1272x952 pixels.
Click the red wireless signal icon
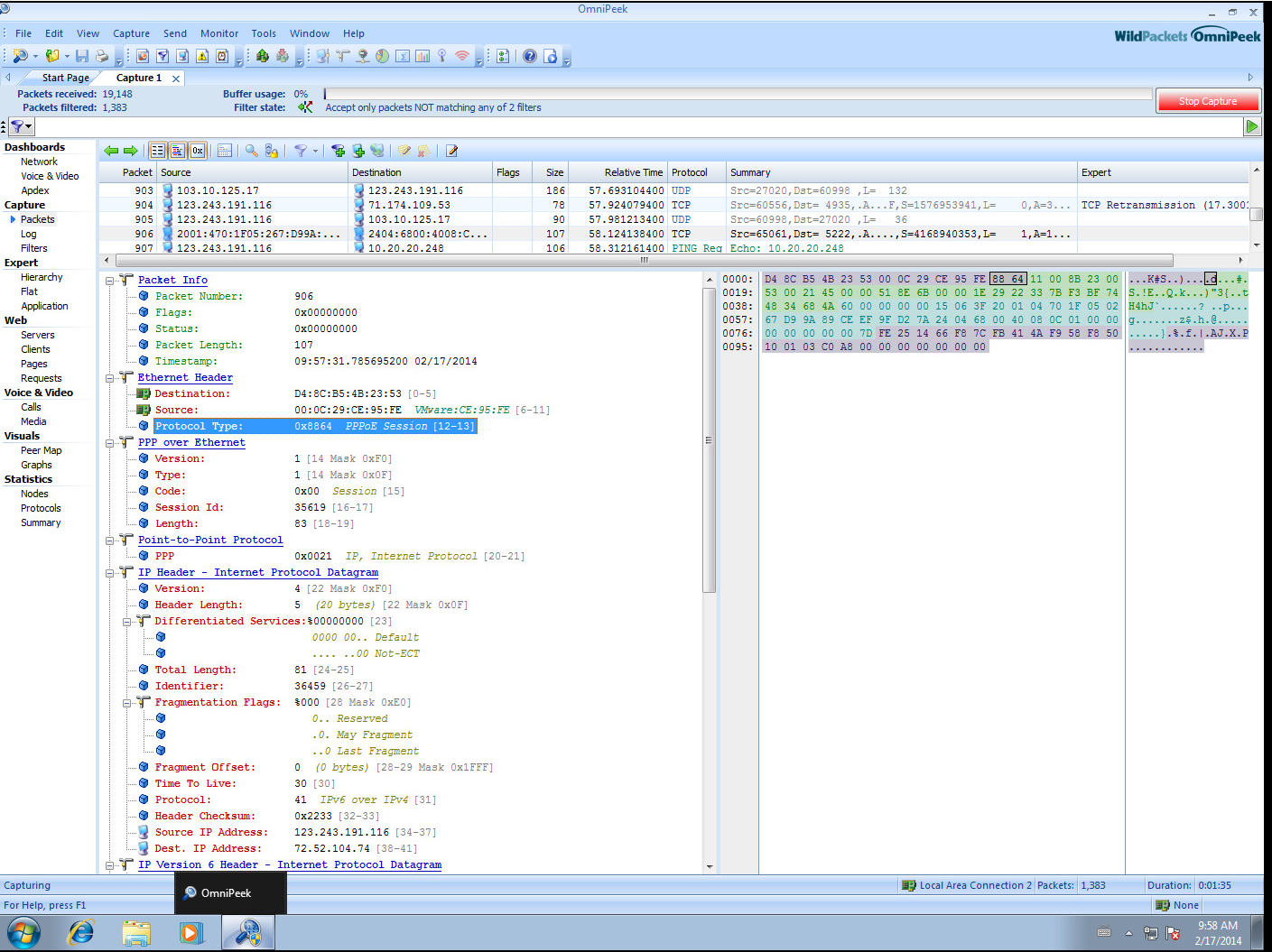[x=462, y=56]
